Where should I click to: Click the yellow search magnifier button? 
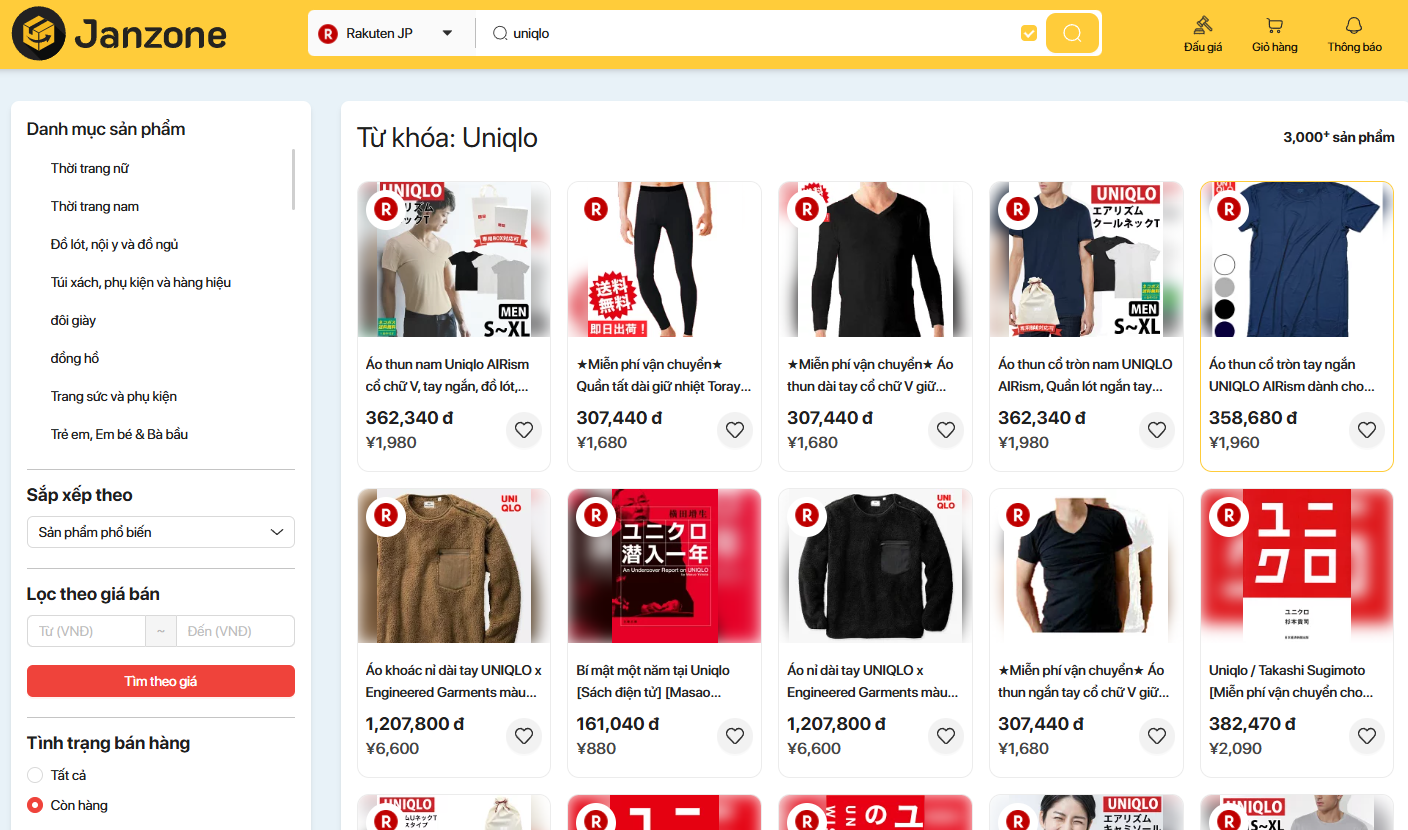tap(1072, 33)
